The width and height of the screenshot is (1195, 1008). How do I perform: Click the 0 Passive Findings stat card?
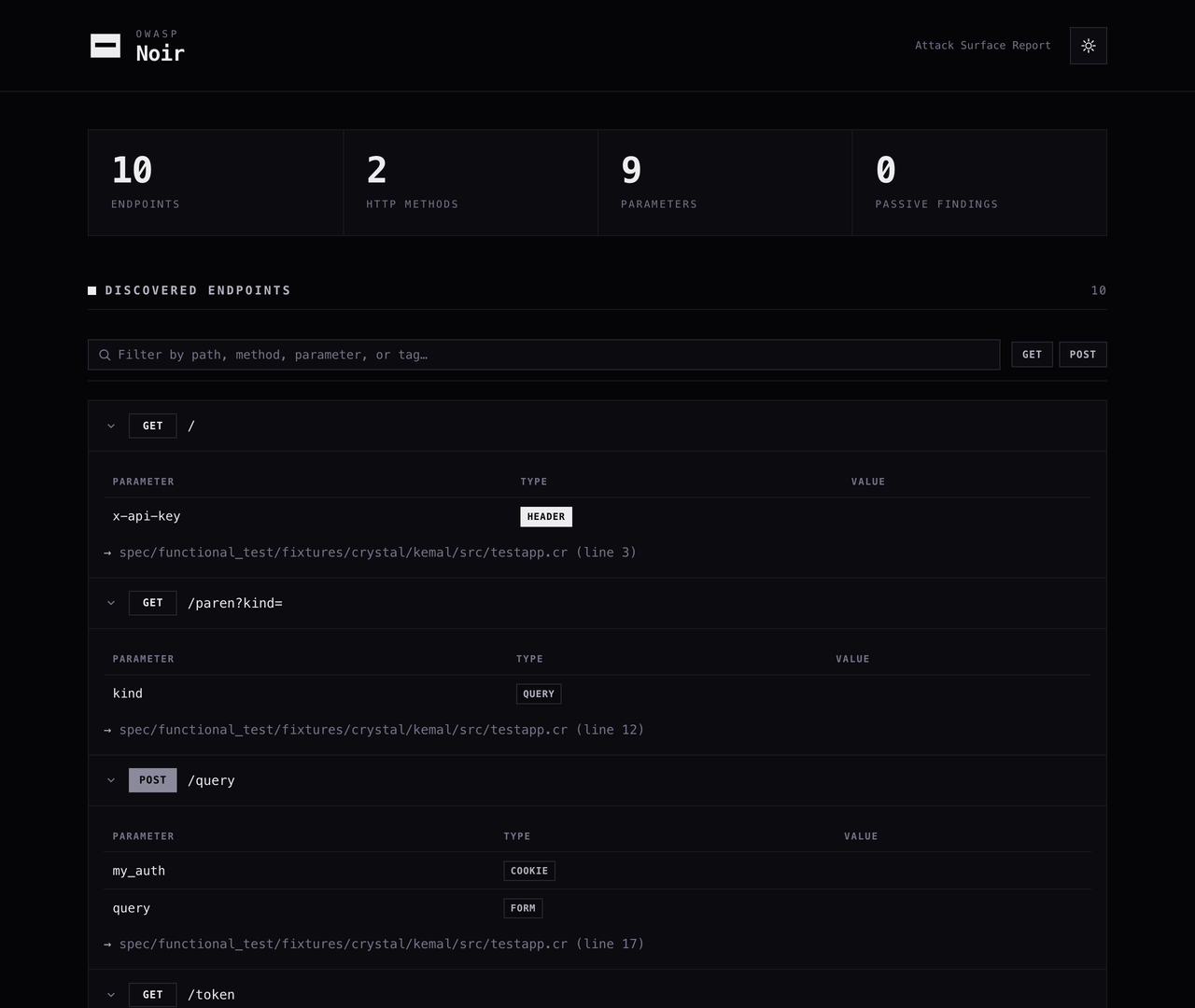(x=979, y=183)
